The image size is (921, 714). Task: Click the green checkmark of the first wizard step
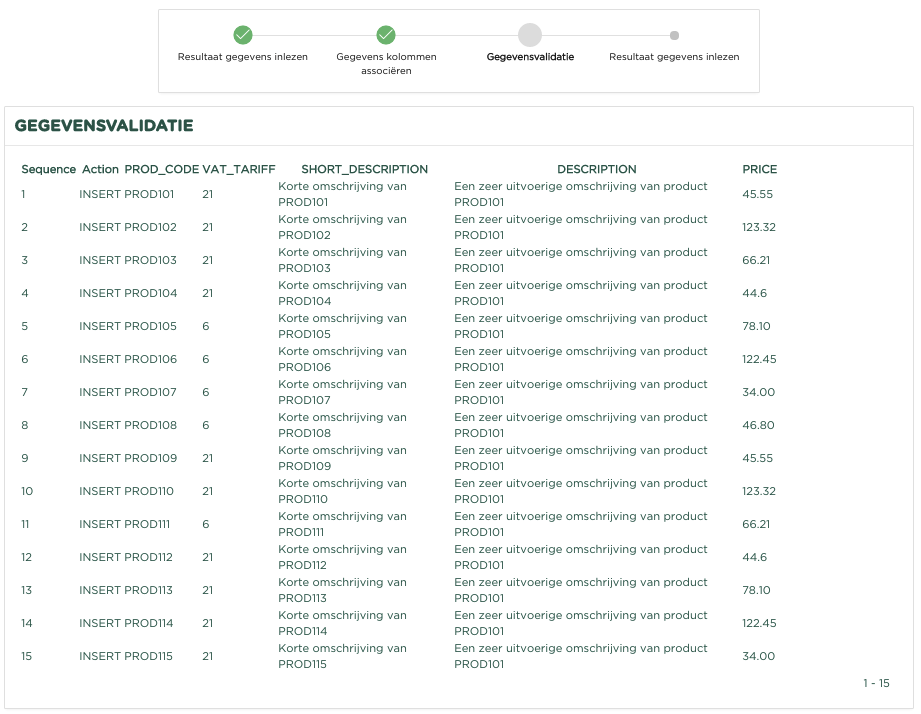243,35
